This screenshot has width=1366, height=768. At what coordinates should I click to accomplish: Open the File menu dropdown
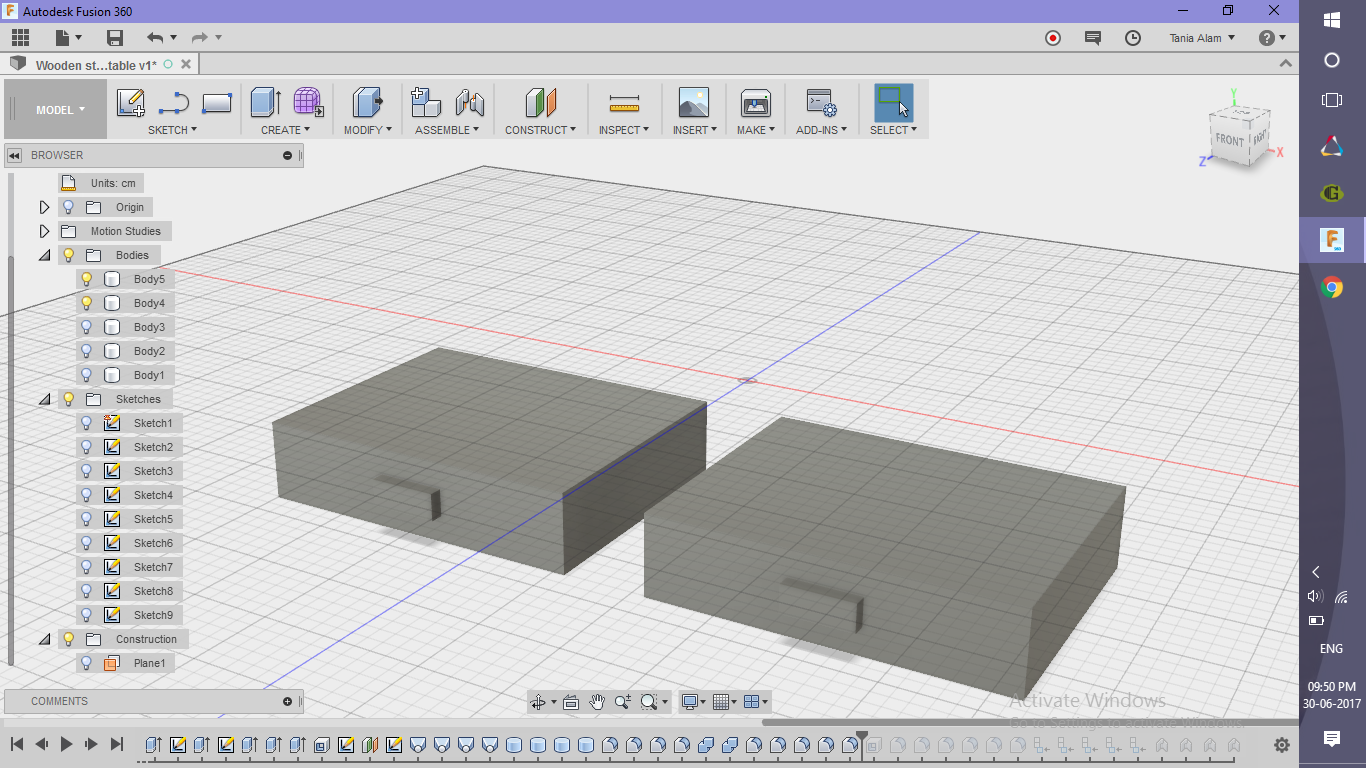coord(69,38)
